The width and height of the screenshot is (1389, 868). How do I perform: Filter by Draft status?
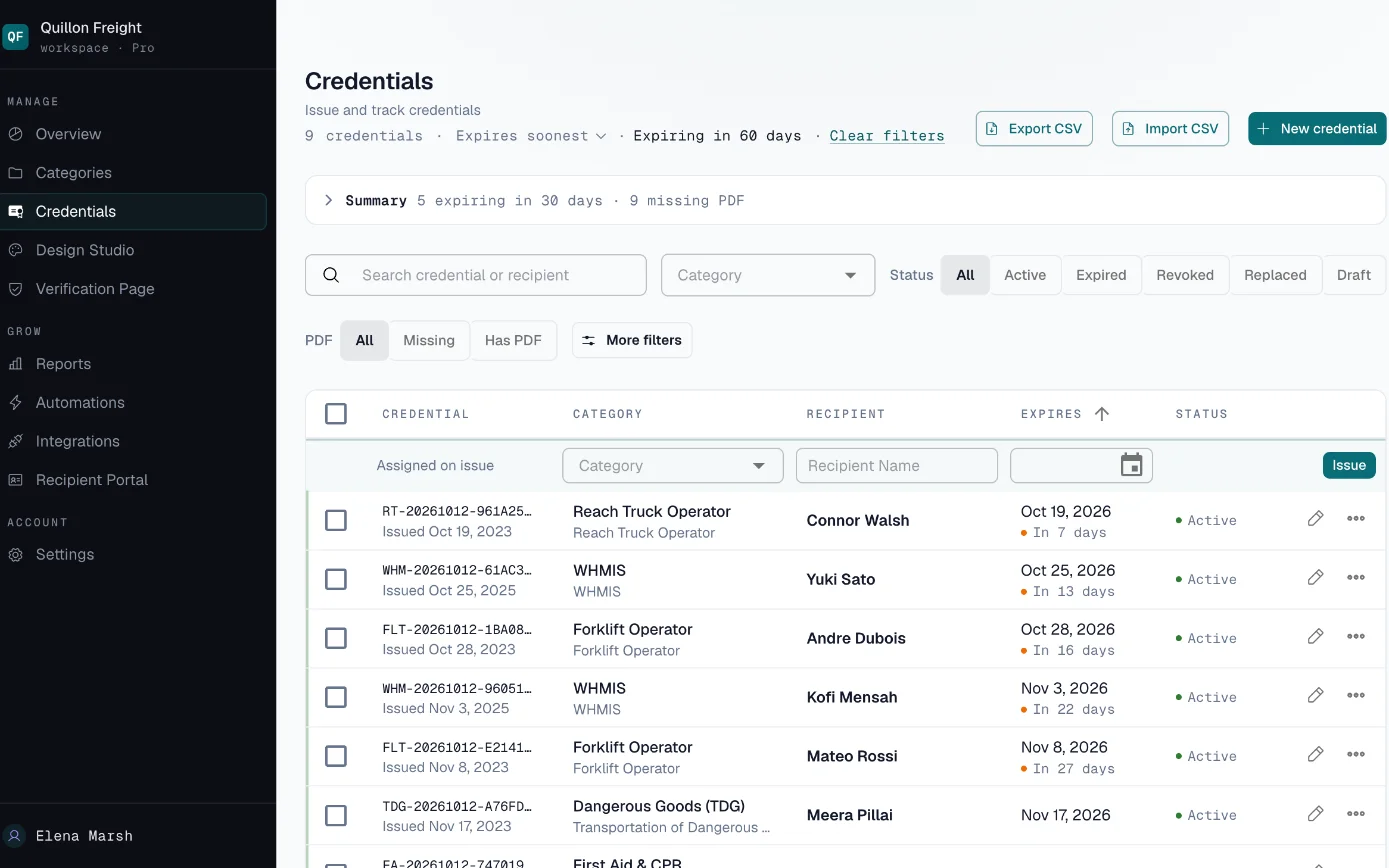click(x=1354, y=275)
